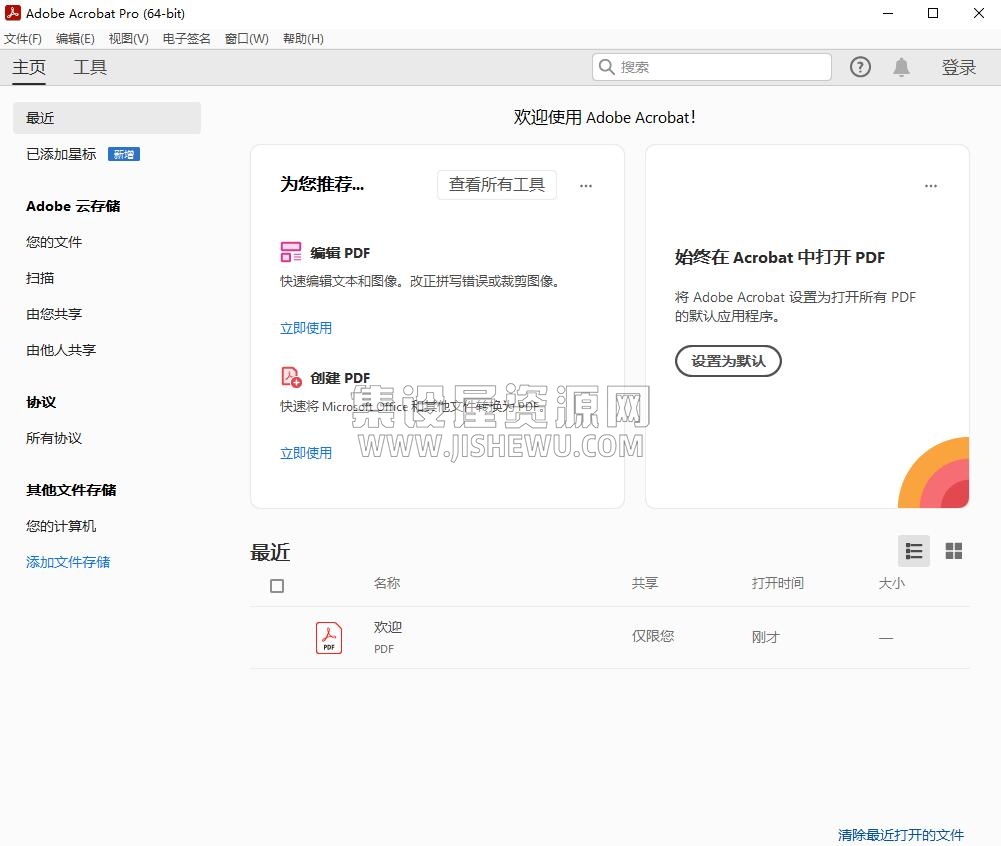Image resolution: width=1001 pixels, height=846 pixels.
Task: Open 所有协议 in the sidebar
Action: [x=54, y=438]
